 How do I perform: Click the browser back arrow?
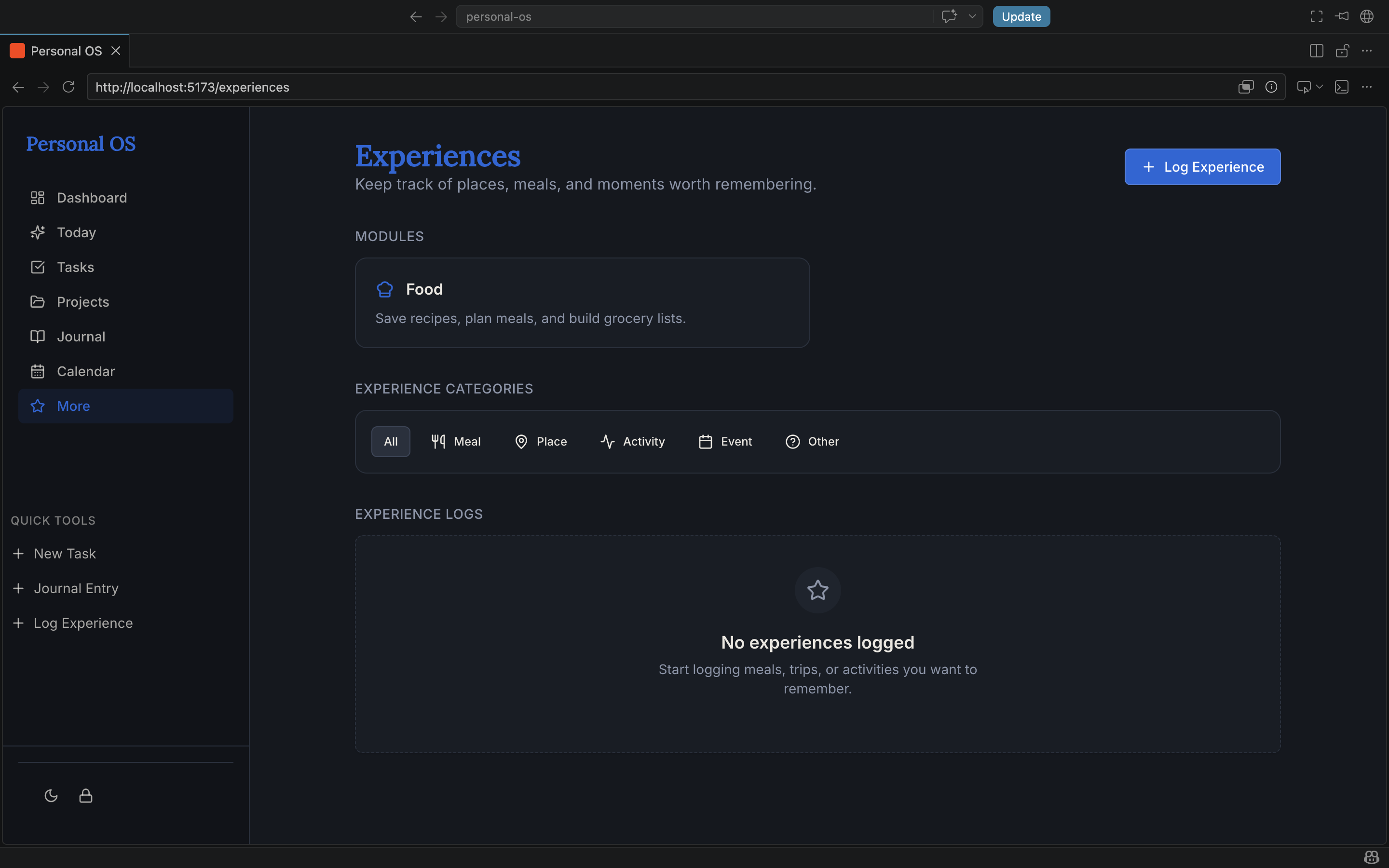click(18, 87)
